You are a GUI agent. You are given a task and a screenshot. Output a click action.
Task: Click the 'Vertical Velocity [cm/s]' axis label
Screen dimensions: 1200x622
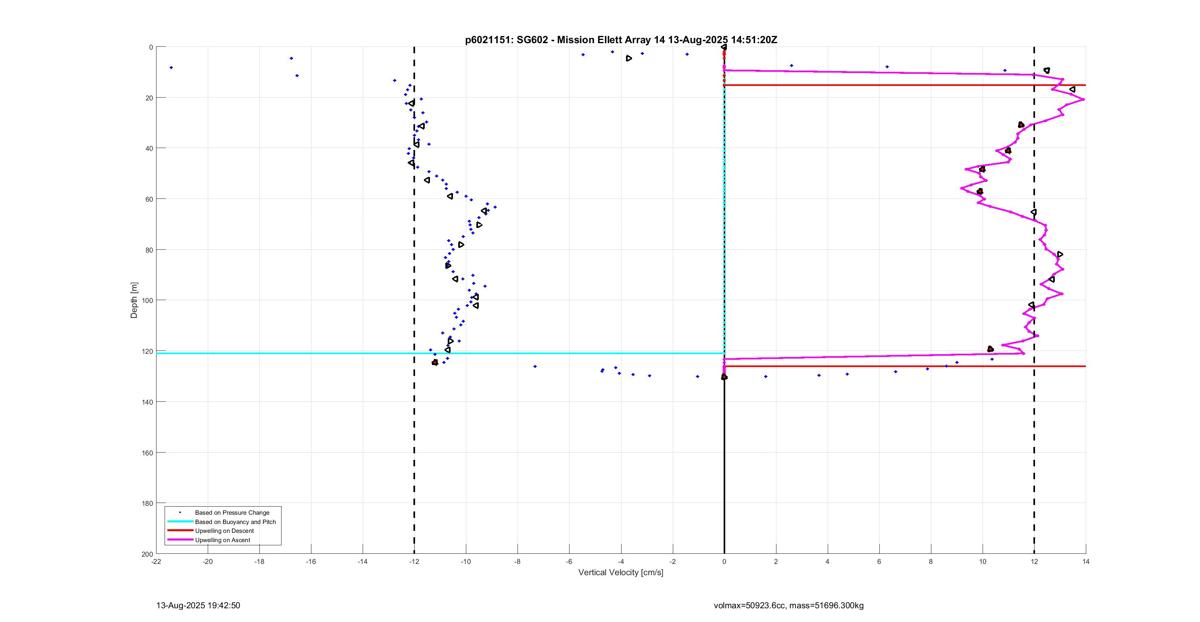tap(620, 572)
